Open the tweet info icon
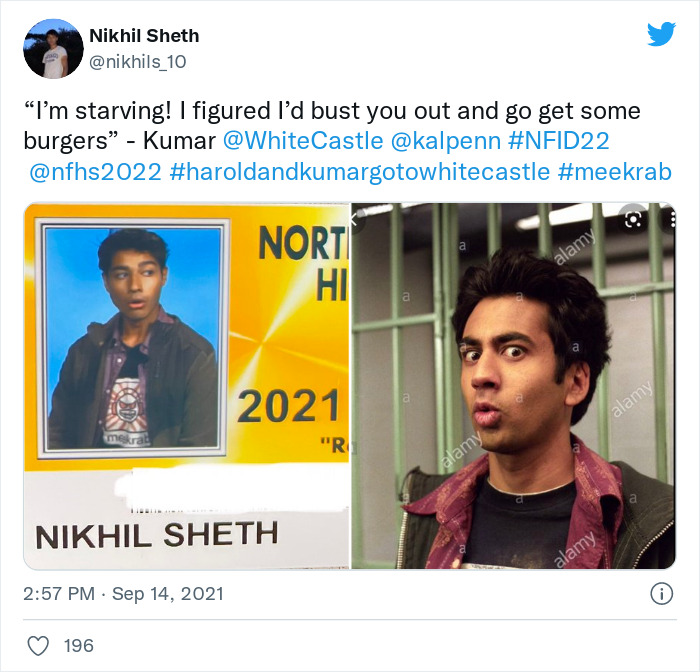This screenshot has height=672, width=700. (661, 594)
